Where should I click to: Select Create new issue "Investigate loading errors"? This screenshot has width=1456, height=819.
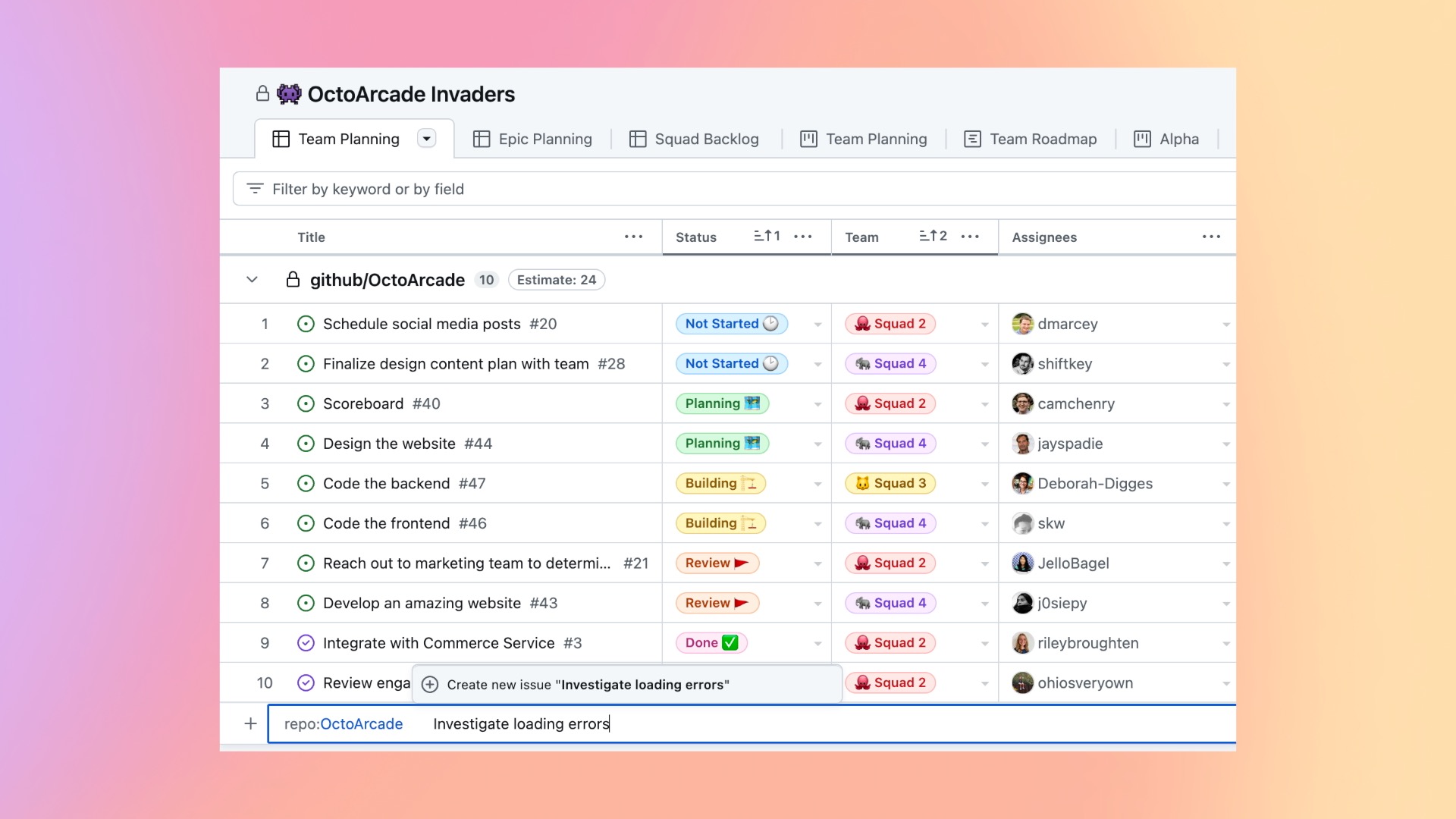coord(627,684)
